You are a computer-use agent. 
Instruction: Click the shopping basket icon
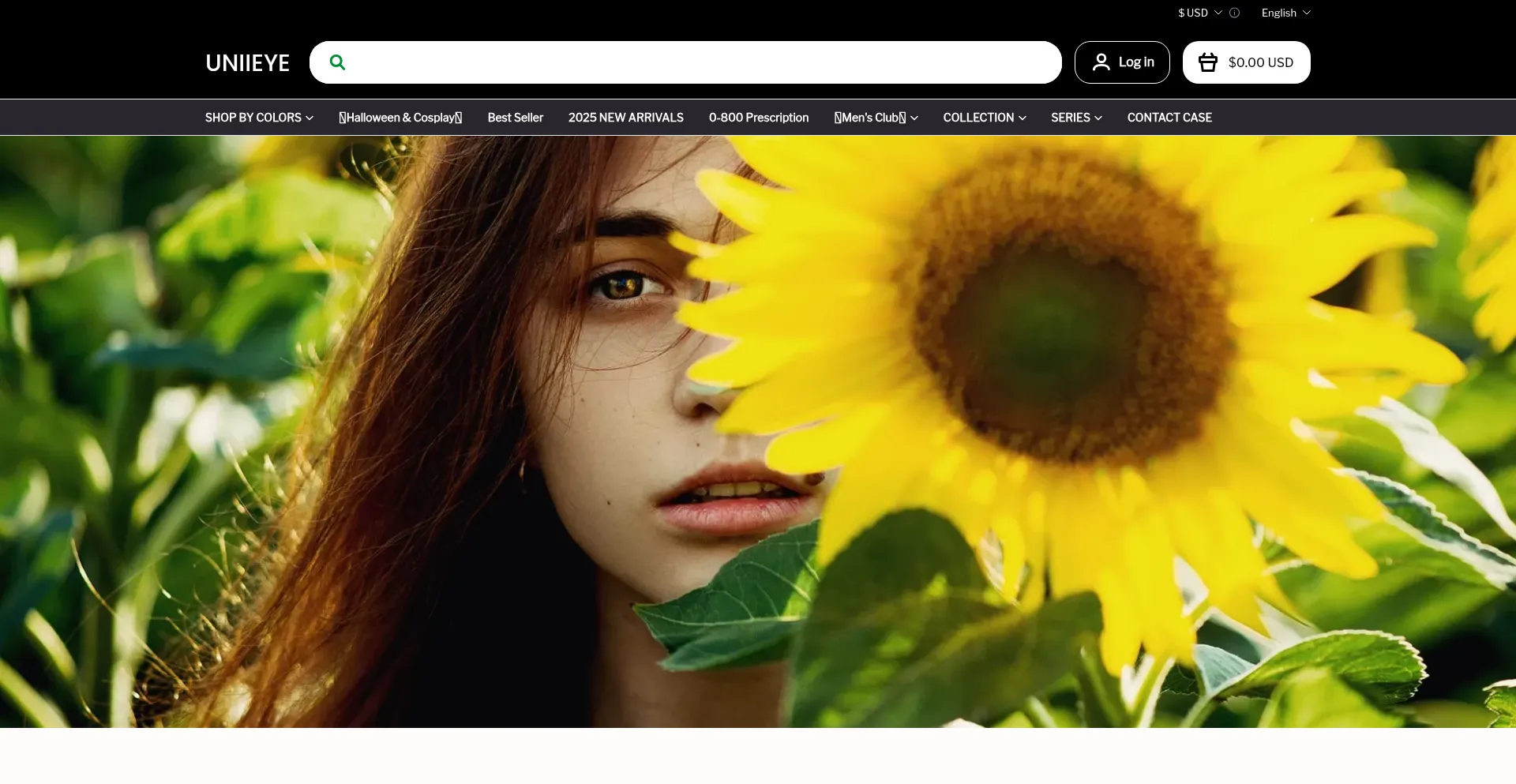pyautogui.click(x=1207, y=62)
